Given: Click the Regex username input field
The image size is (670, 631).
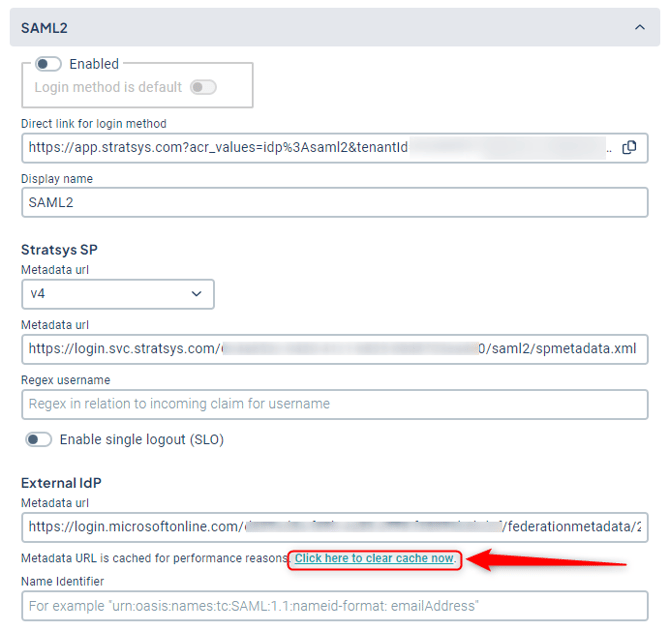Looking at the screenshot, I should (x=335, y=404).
